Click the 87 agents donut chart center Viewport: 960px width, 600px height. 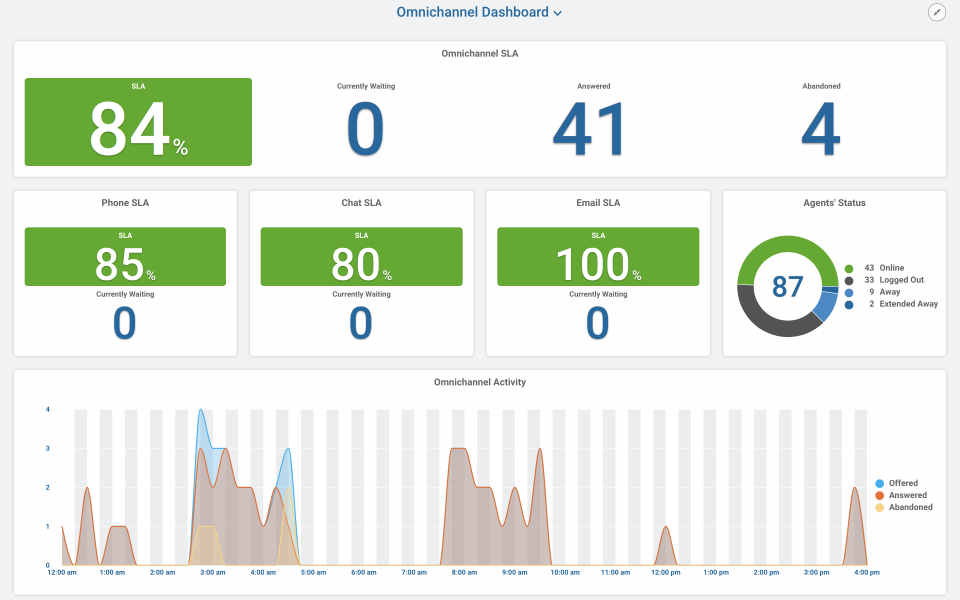(x=788, y=287)
